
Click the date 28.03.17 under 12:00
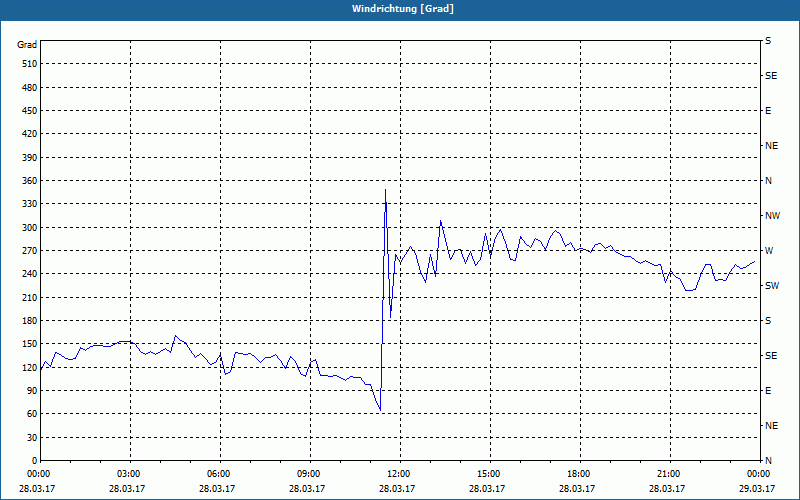397,488
